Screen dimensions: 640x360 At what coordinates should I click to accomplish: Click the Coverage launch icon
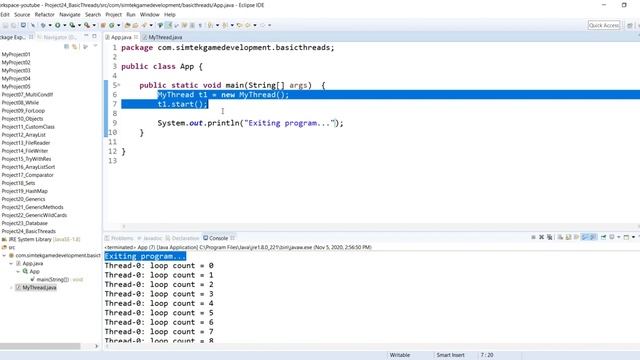coord(72,25)
